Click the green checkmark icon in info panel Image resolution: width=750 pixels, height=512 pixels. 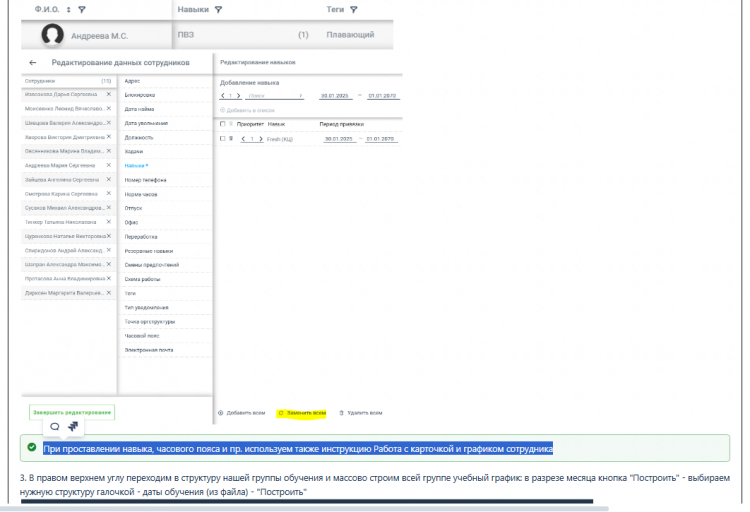32,447
